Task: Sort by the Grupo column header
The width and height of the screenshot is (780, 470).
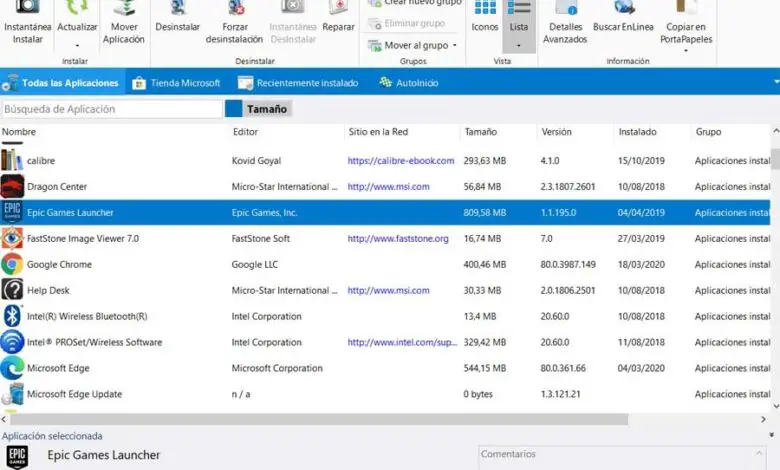Action: coord(708,132)
